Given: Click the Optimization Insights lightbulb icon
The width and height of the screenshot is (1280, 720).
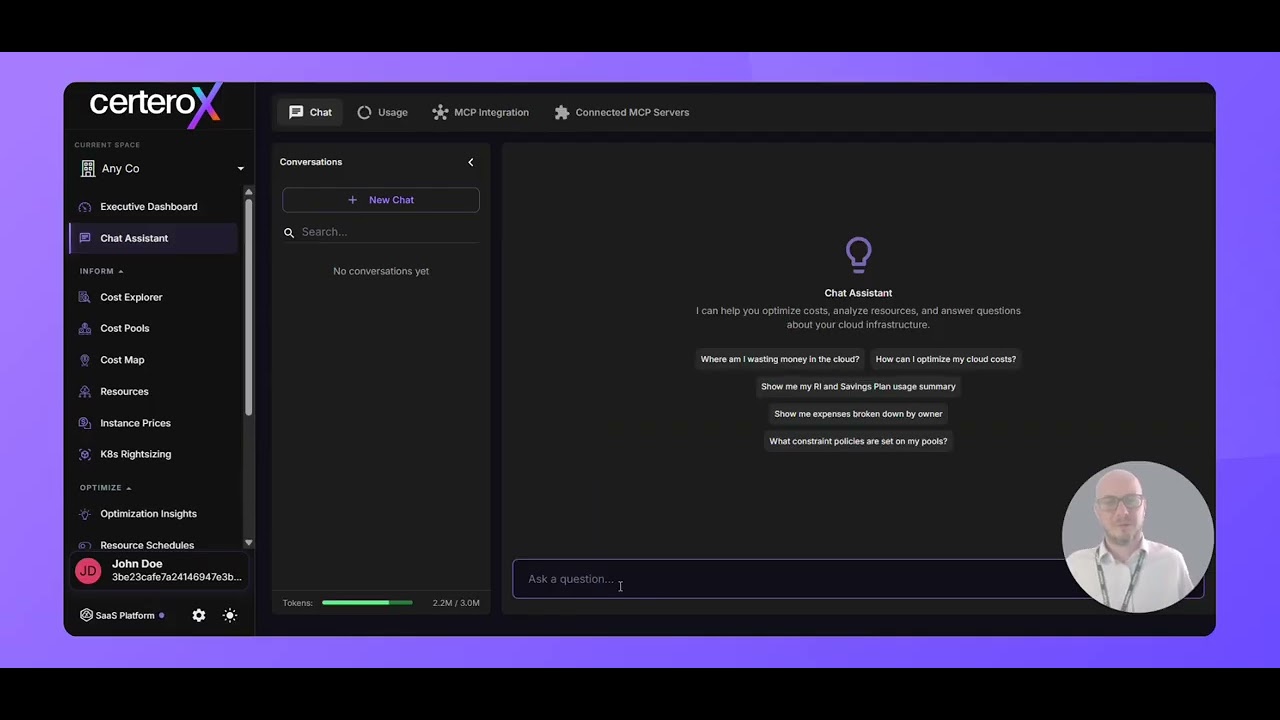Looking at the screenshot, I should (85, 514).
